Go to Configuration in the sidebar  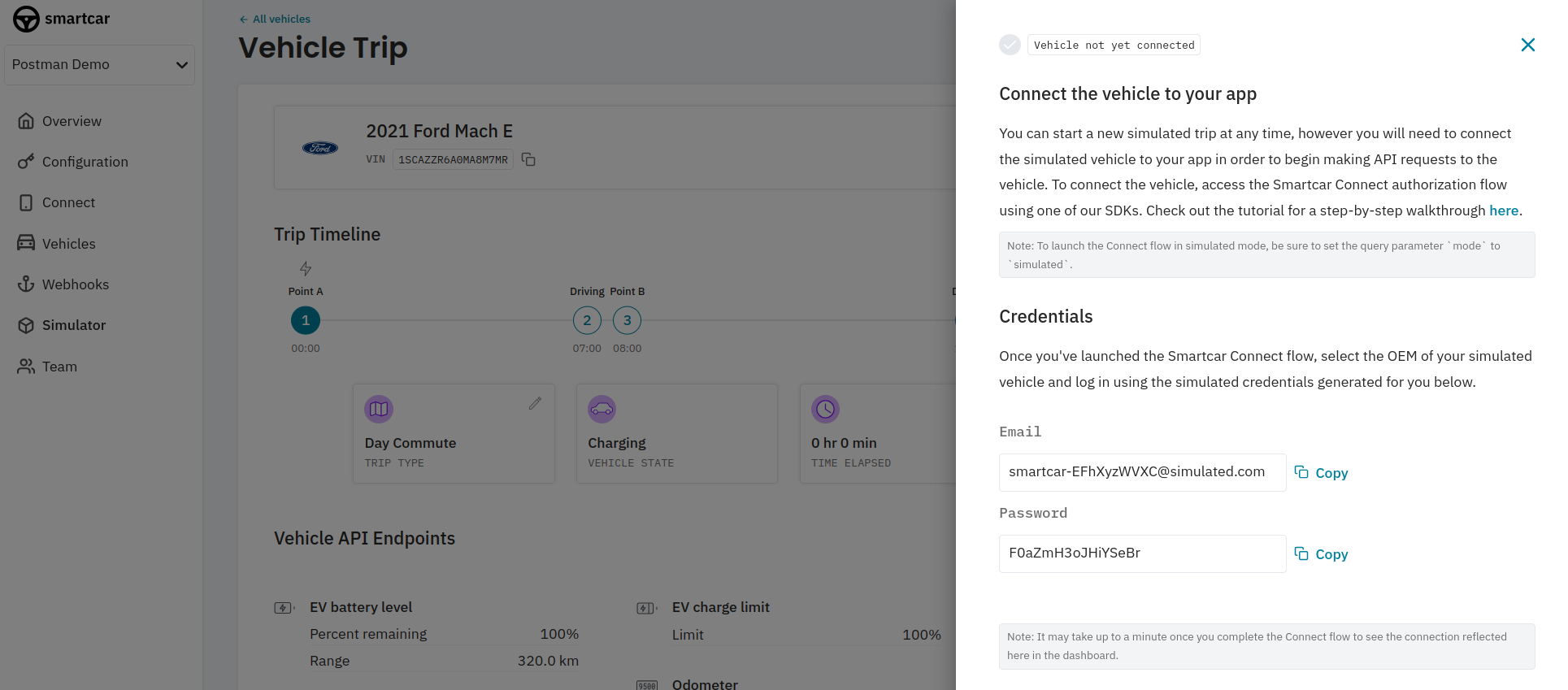click(x=85, y=162)
